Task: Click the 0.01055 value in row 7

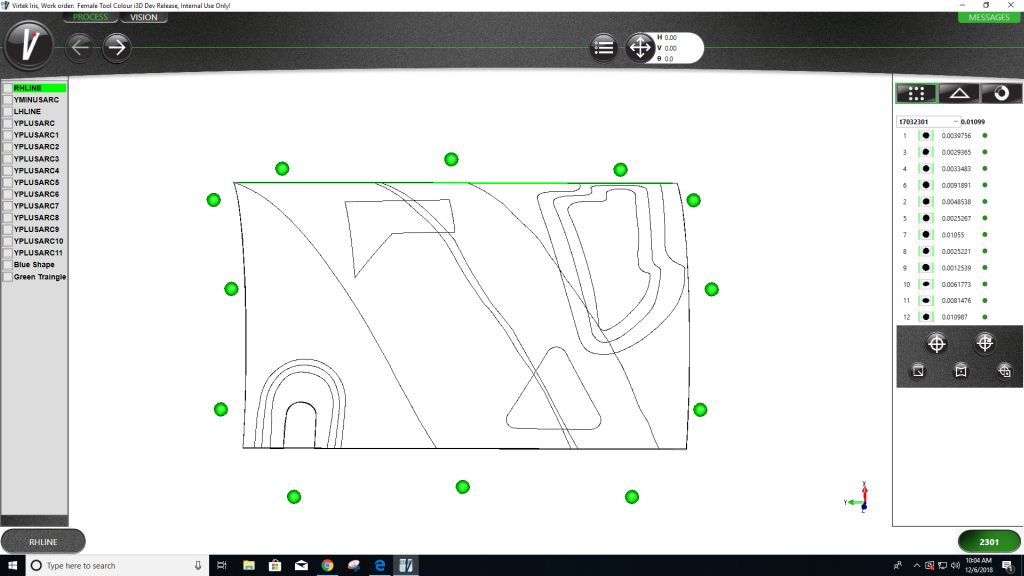Action: pyautogui.click(x=953, y=234)
